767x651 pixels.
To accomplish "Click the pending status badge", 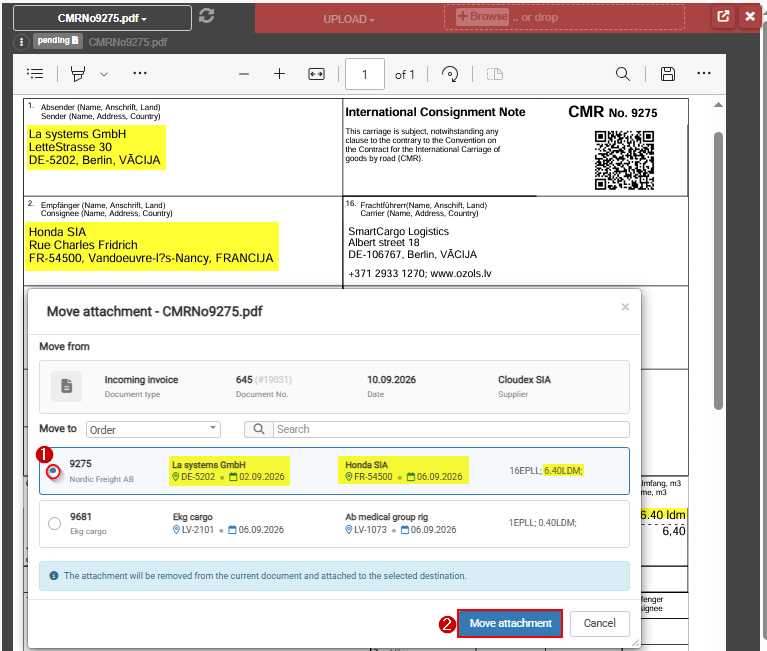I will [x=58, y=41].
